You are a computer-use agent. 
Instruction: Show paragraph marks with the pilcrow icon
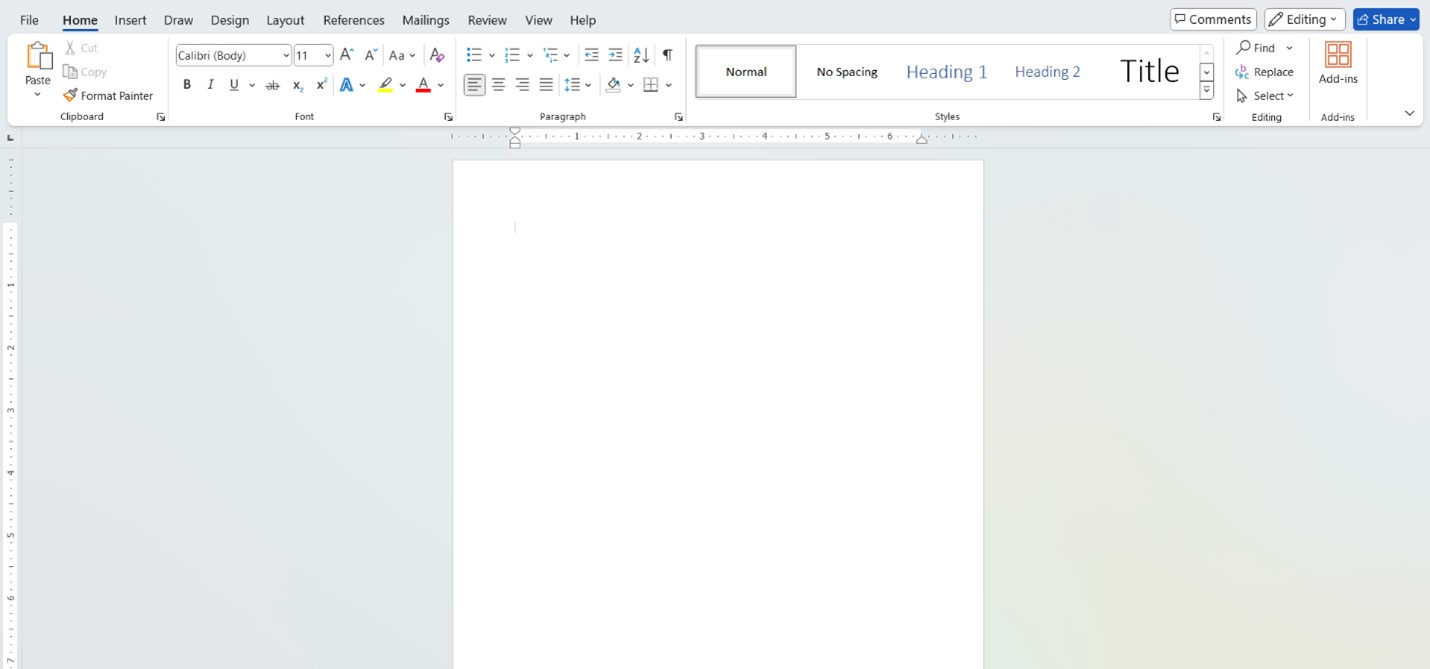(667, 54)
